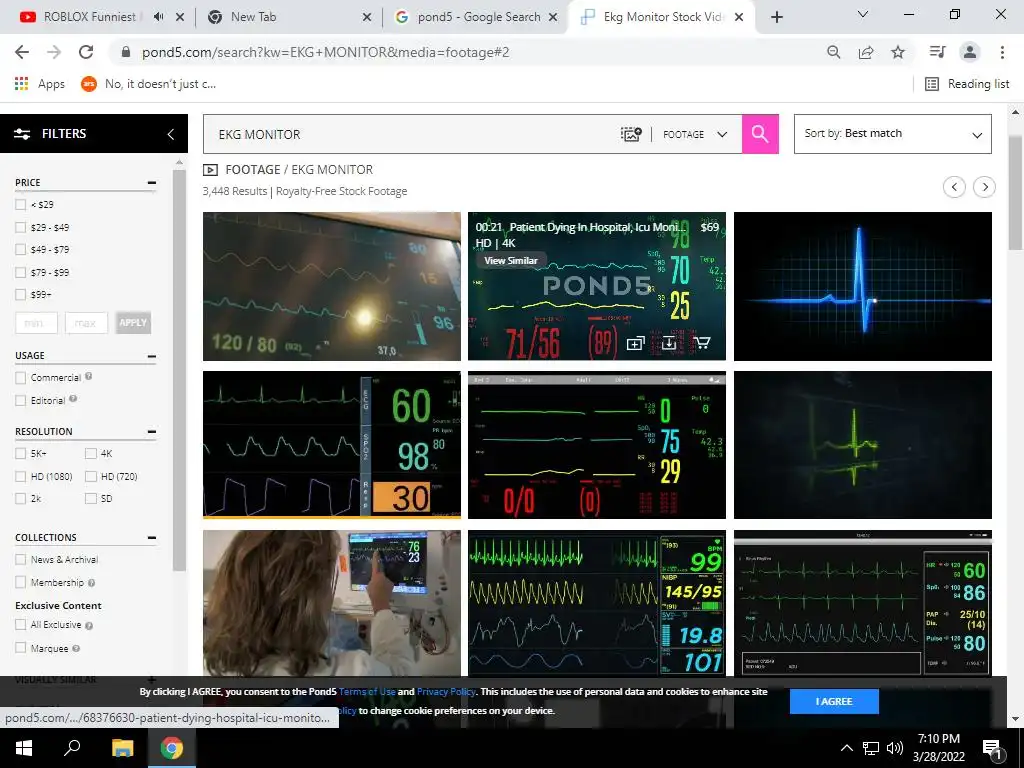Image resolution: width=1024 pixels, height=768 pixels.
Task: Click the Editorial usage help icon
Action: (72, 399)
